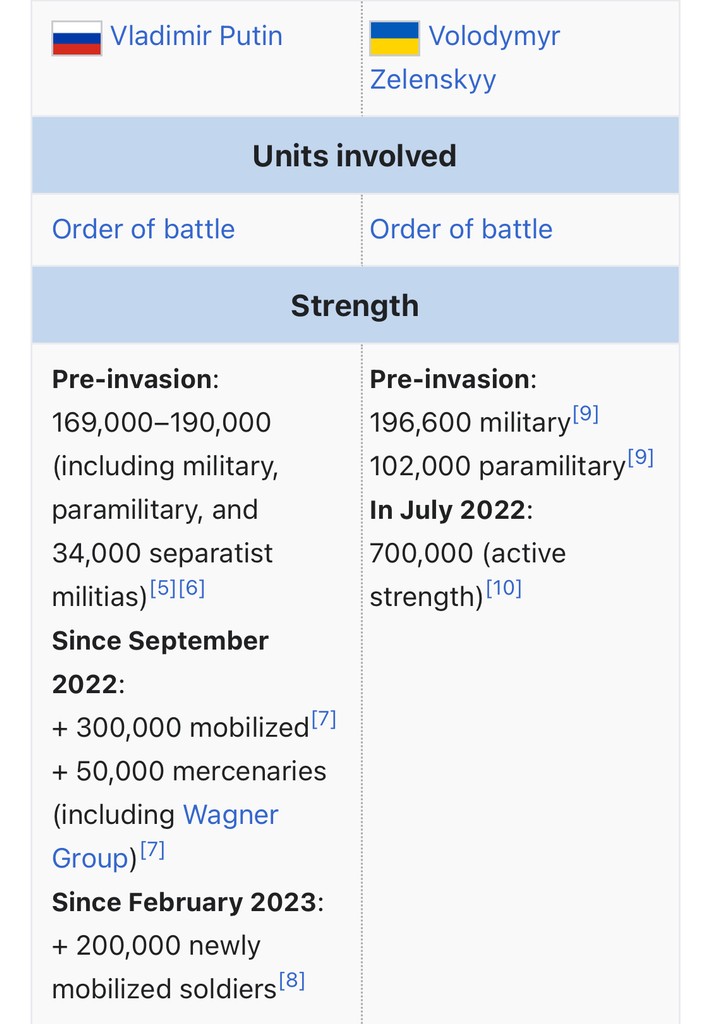Open citation [8] after newly mobilized soldiers
704x1024 pixels.
coord(292,980)
